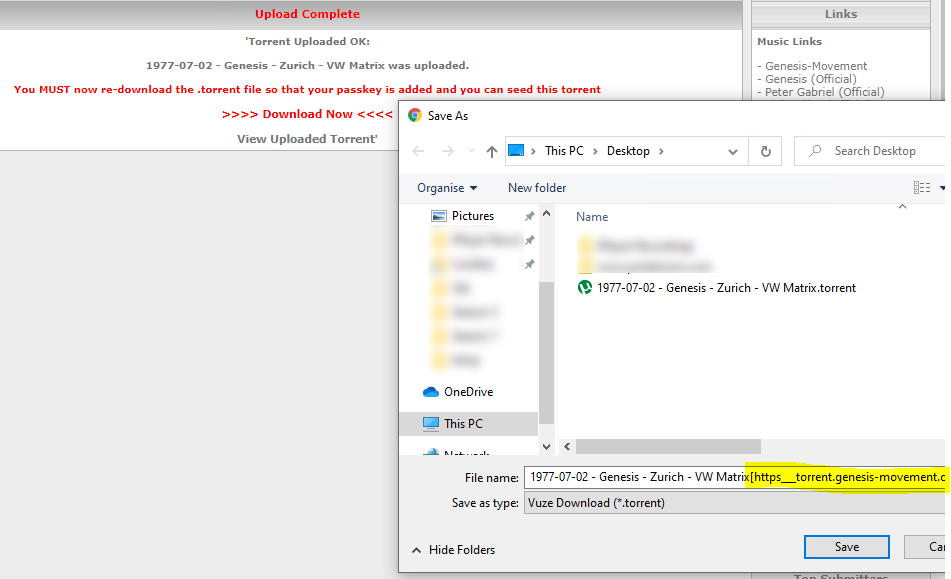Change the view layout icon

(922, 188)
